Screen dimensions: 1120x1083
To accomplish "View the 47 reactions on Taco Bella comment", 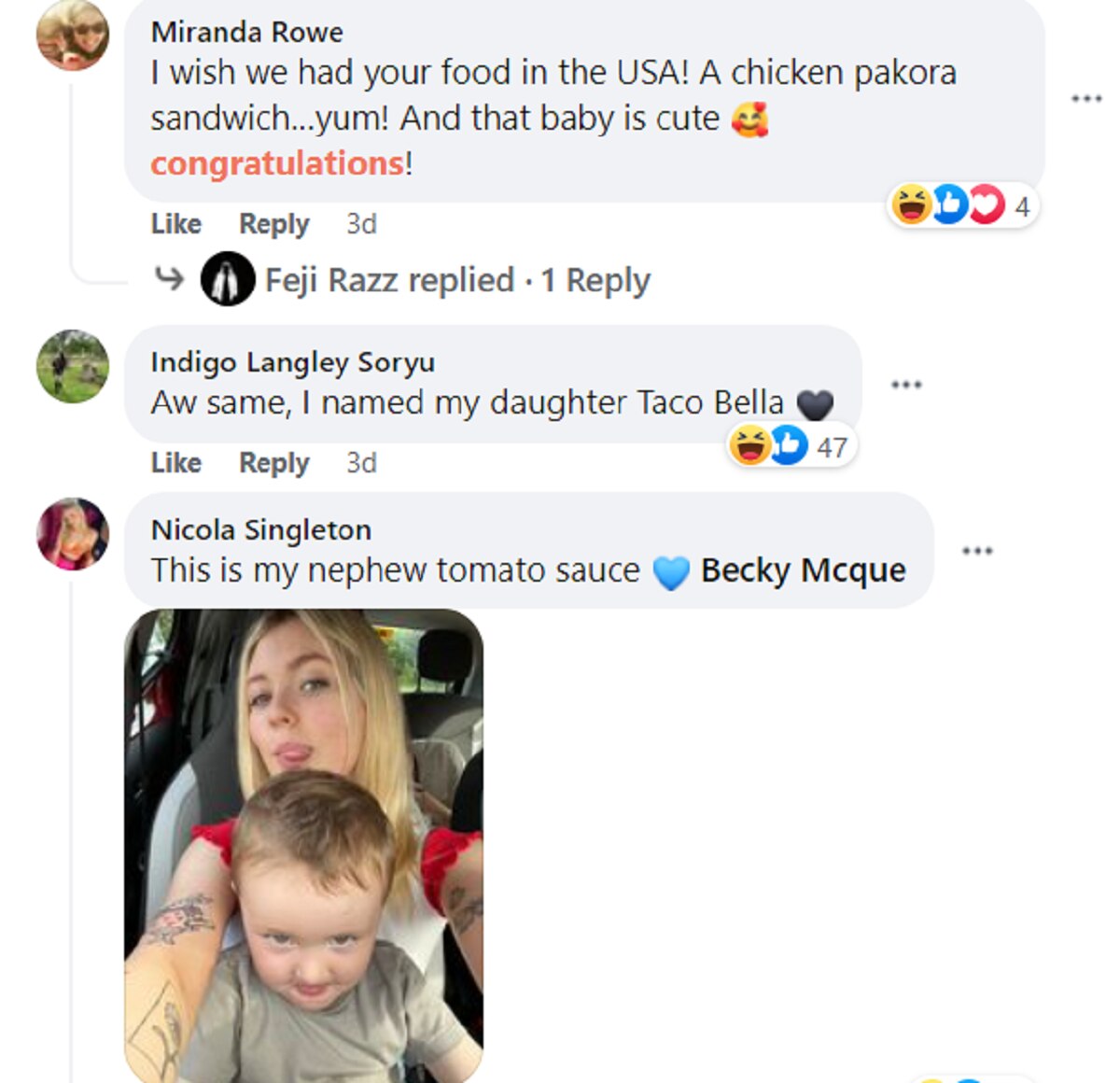I will [x=791, y=447].
